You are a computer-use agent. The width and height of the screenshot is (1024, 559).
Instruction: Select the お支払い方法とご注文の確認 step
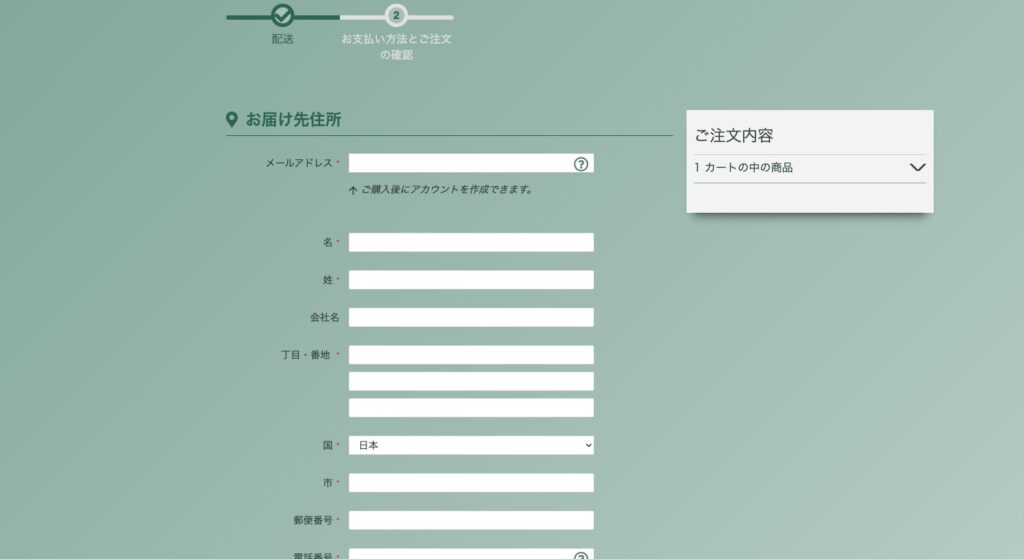(396, 47)
